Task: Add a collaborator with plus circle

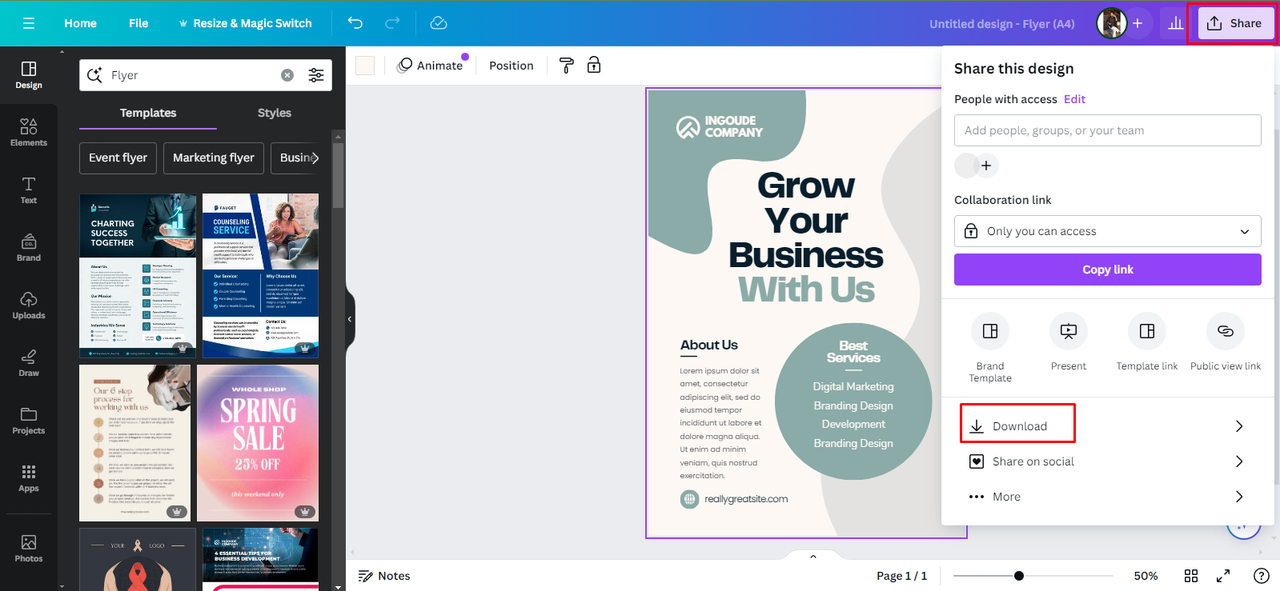Action: click(987, 166)
